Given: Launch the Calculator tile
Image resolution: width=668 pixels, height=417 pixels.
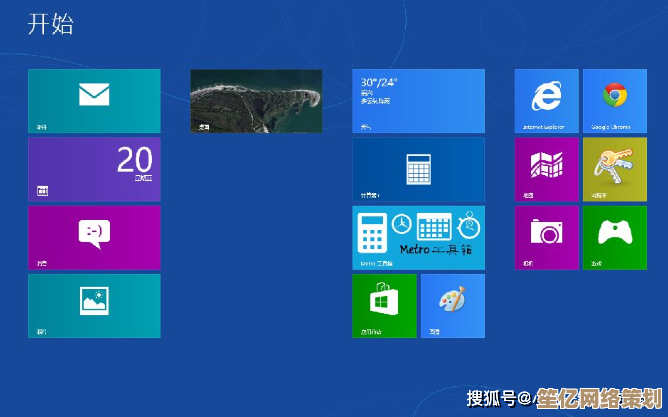Looking at the screenshot, I should [x=418, y=169].
